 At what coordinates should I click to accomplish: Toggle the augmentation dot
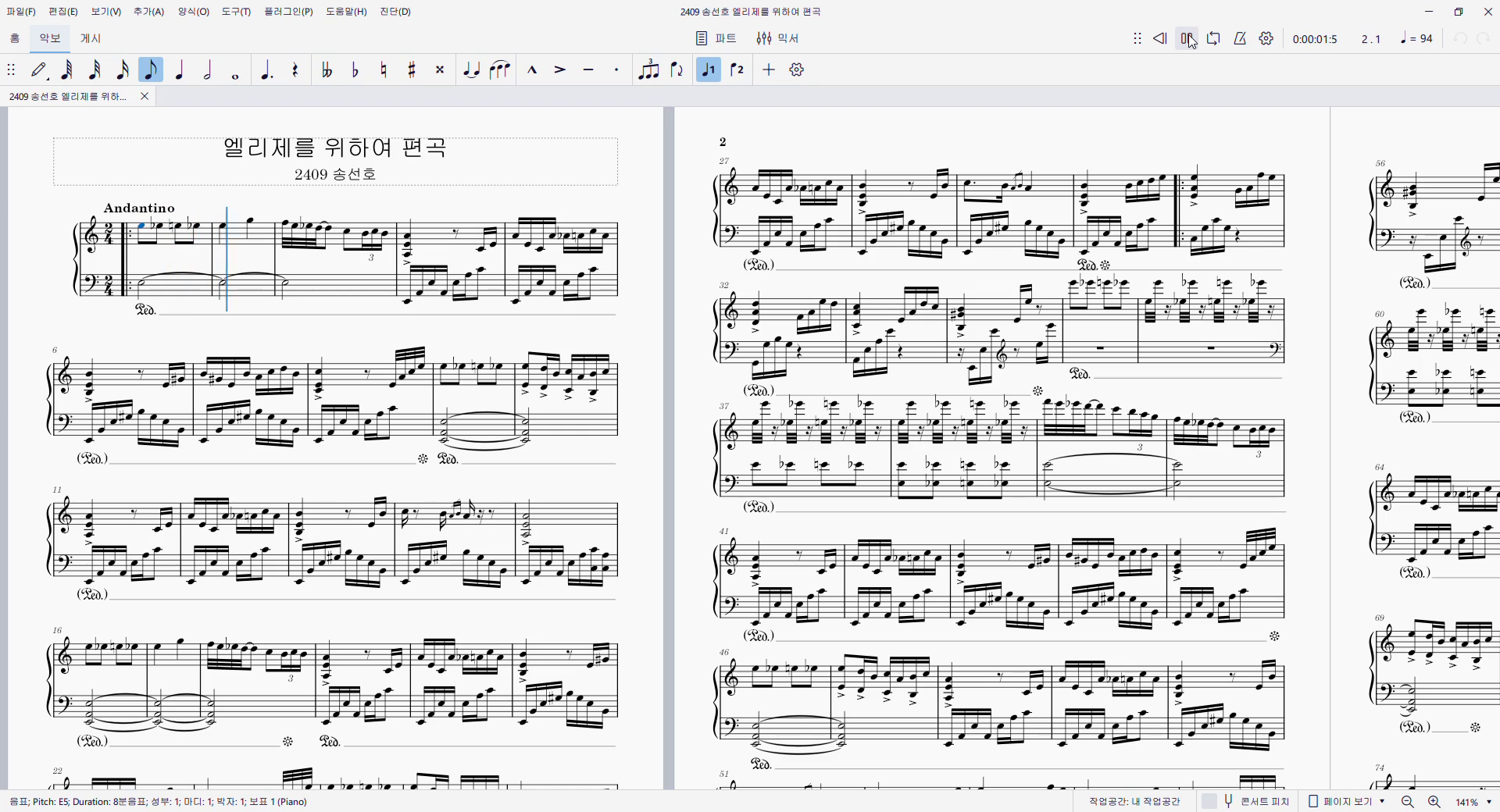click(x=266, y=69)
